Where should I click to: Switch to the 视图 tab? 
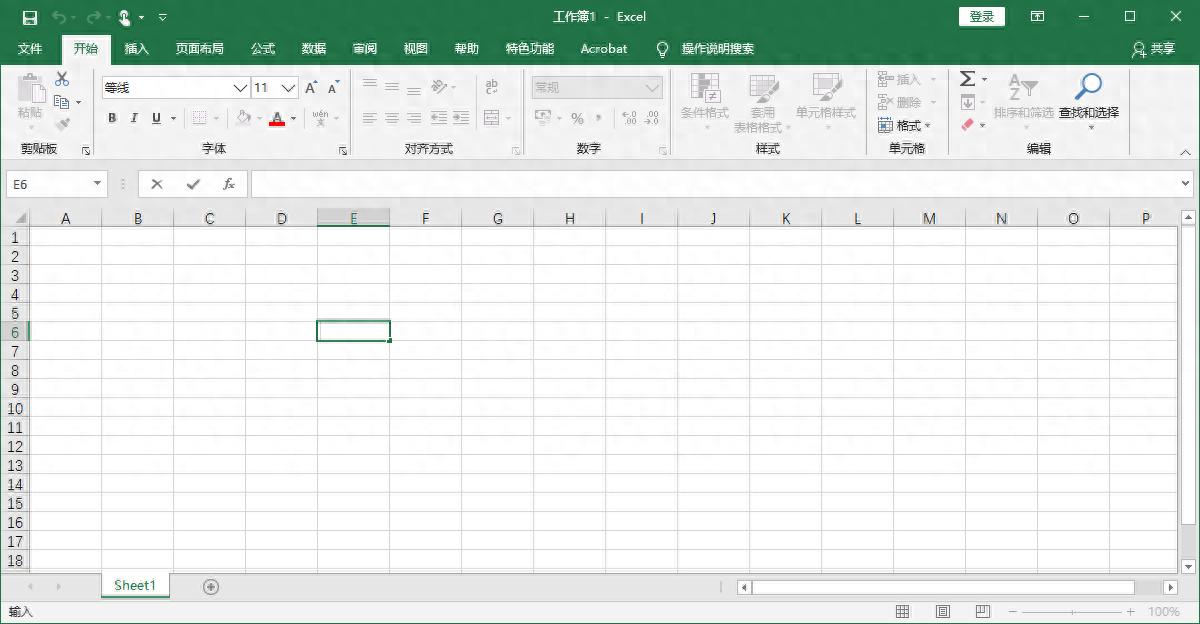point(416,49)
